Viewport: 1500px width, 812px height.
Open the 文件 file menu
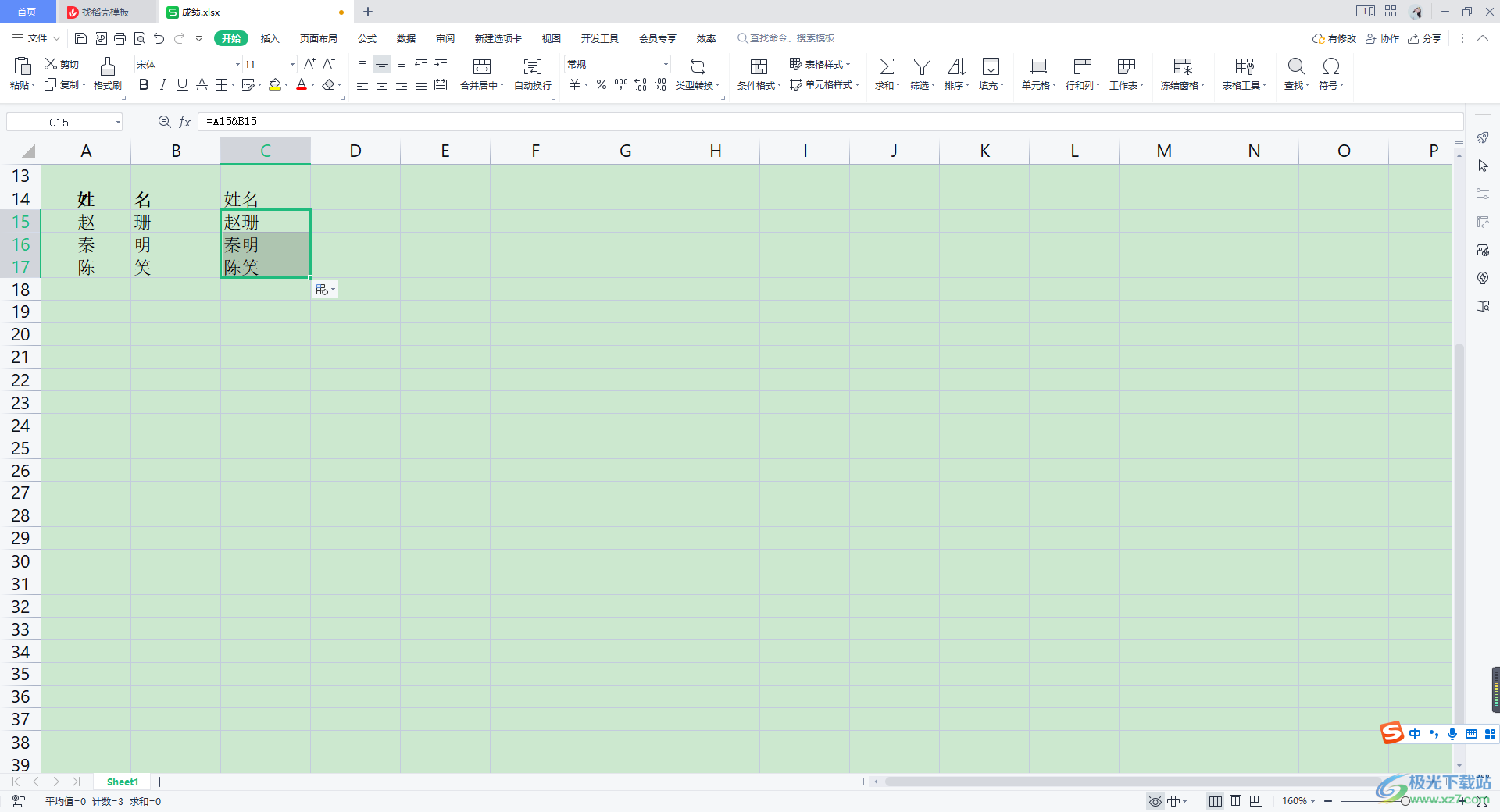coord(36,38)
